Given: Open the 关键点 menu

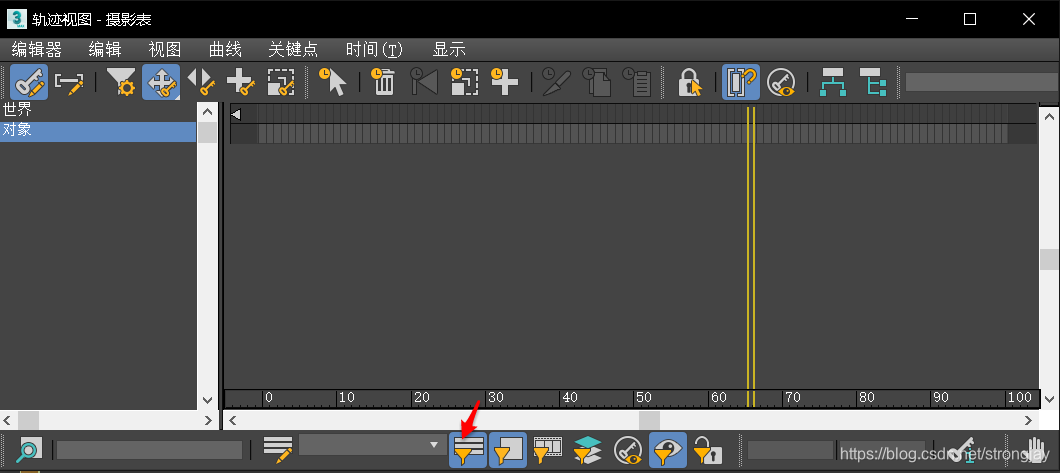Looking at the screenshot, I should pyautogui.click(x=293, y=49).
